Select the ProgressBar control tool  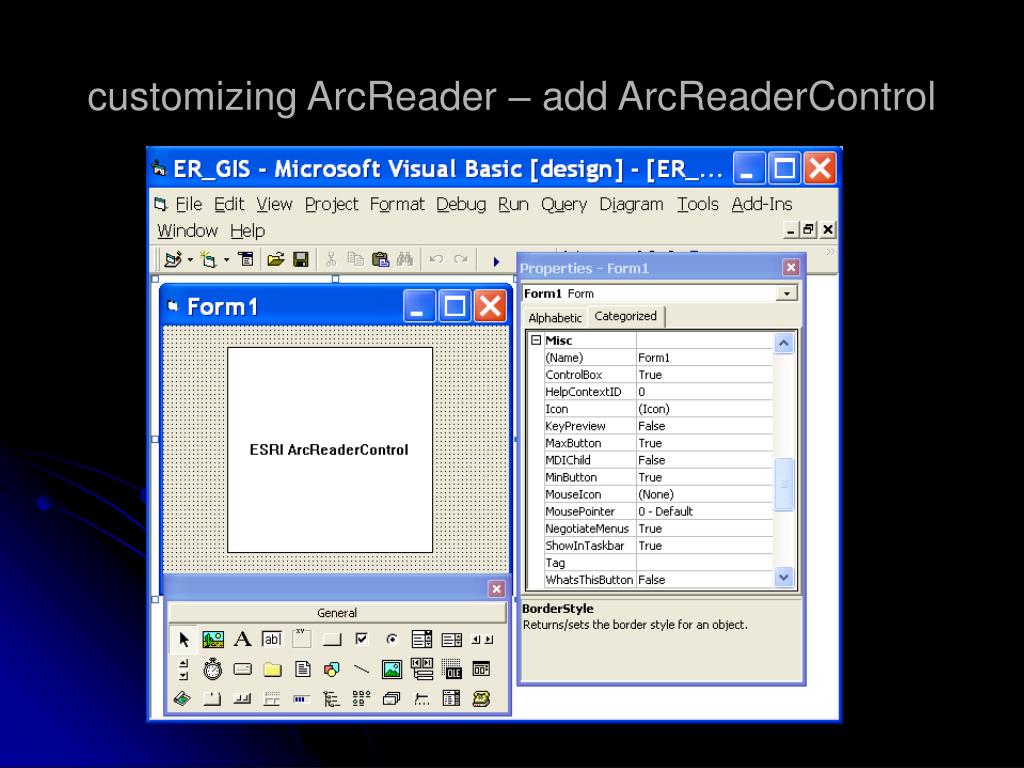pyautogui.click(x=300, y=699)
